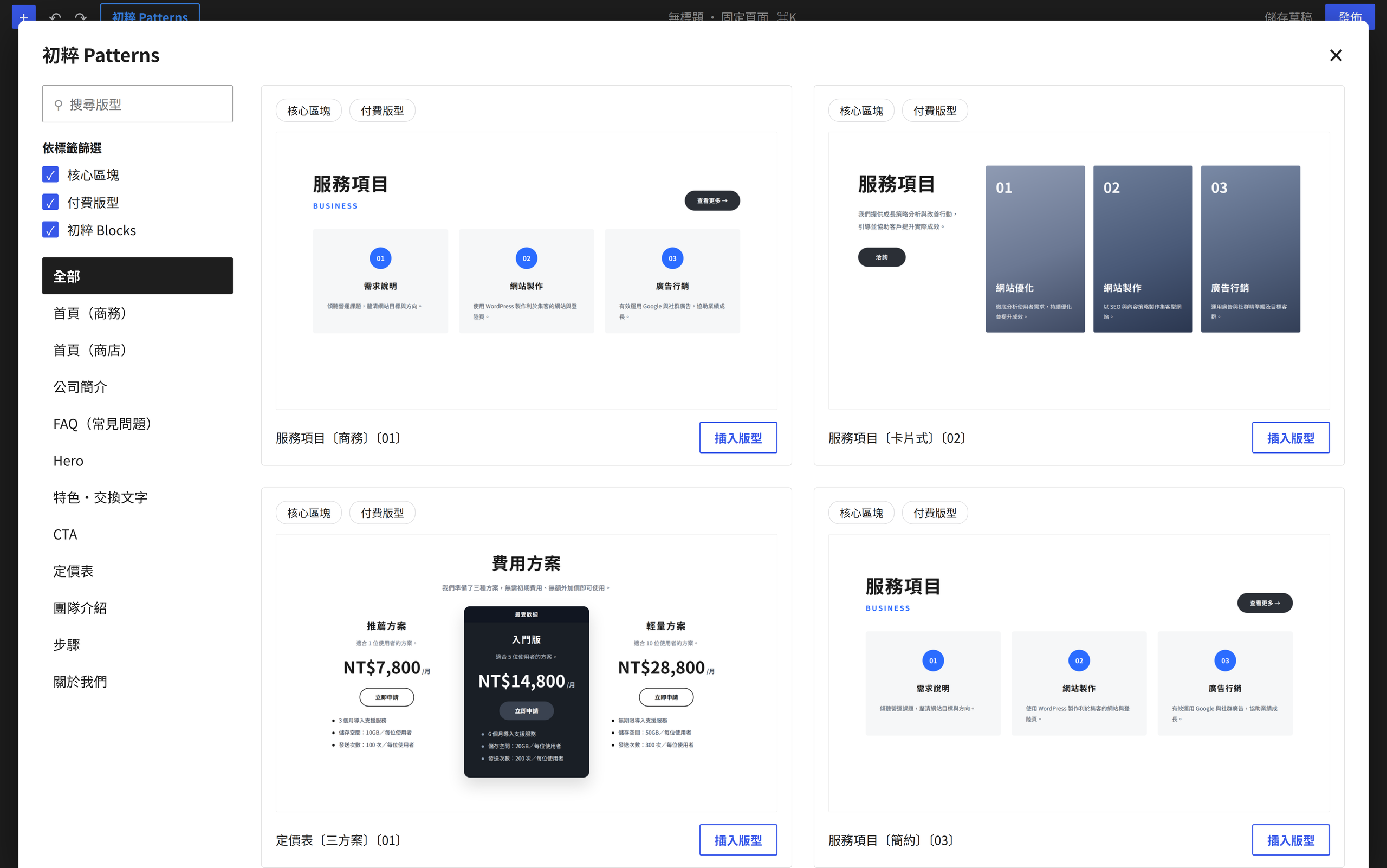
Task: Select the 定價表 category
Action: (x=138, y=571)
